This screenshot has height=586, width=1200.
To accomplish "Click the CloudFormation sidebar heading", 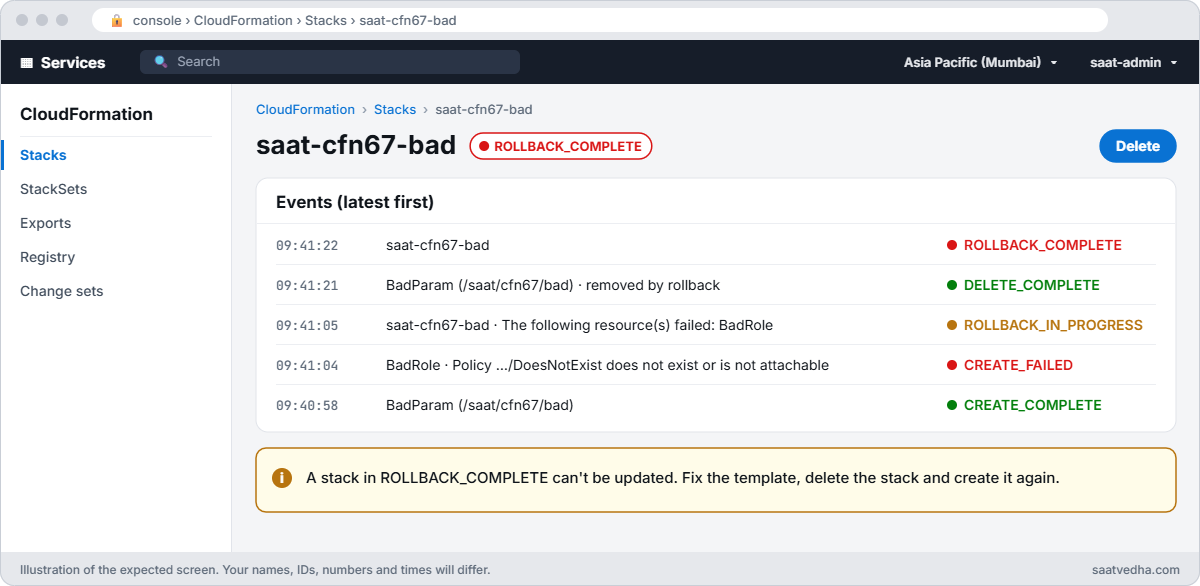I will pyautogui.click(x=86, y=114).
